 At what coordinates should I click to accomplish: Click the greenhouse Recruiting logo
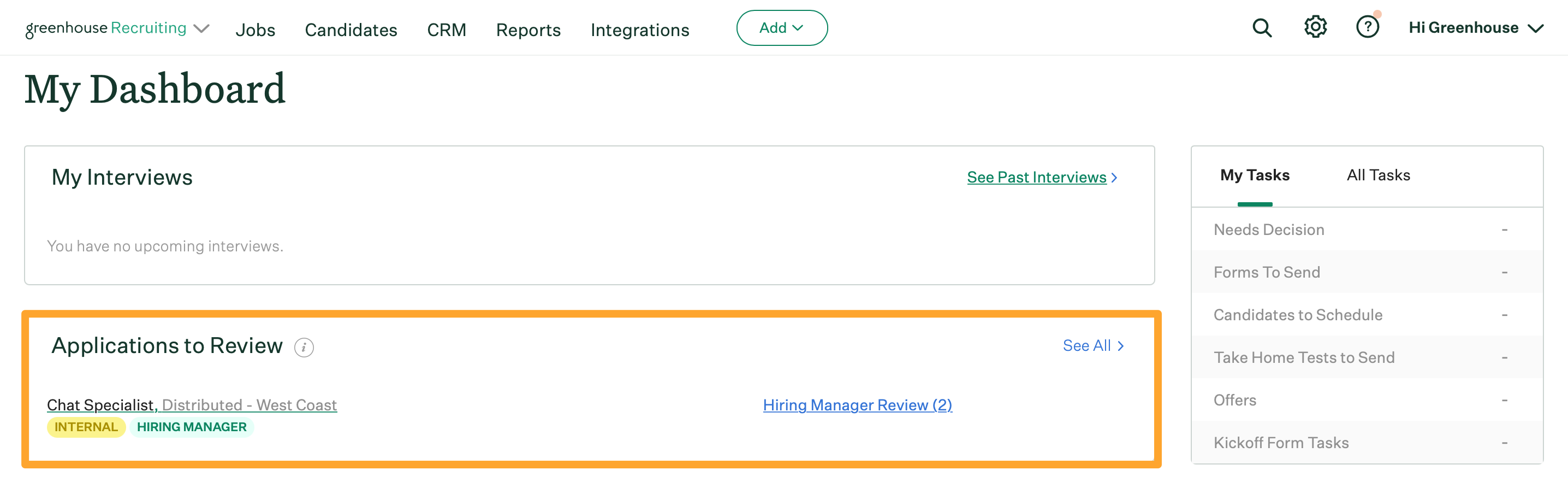pyautogui.click(x=106, y=28)
